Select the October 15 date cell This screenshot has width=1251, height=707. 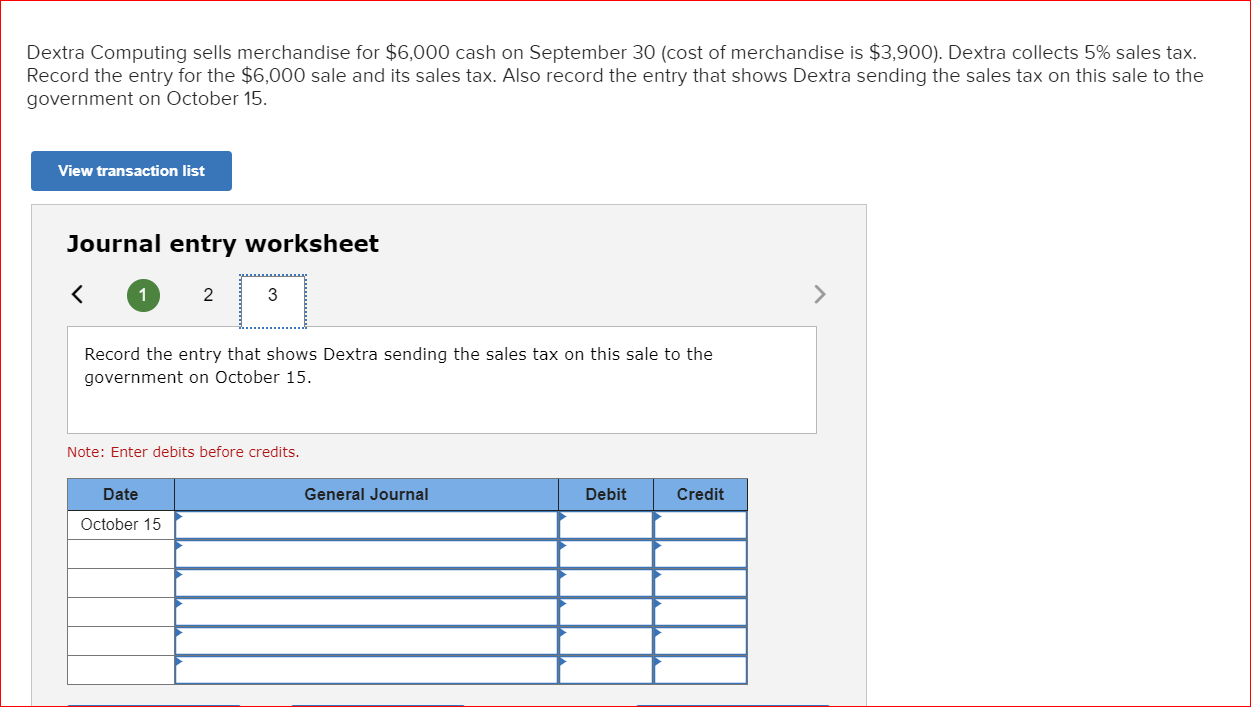pyautogui.click(x=120, y=523)
